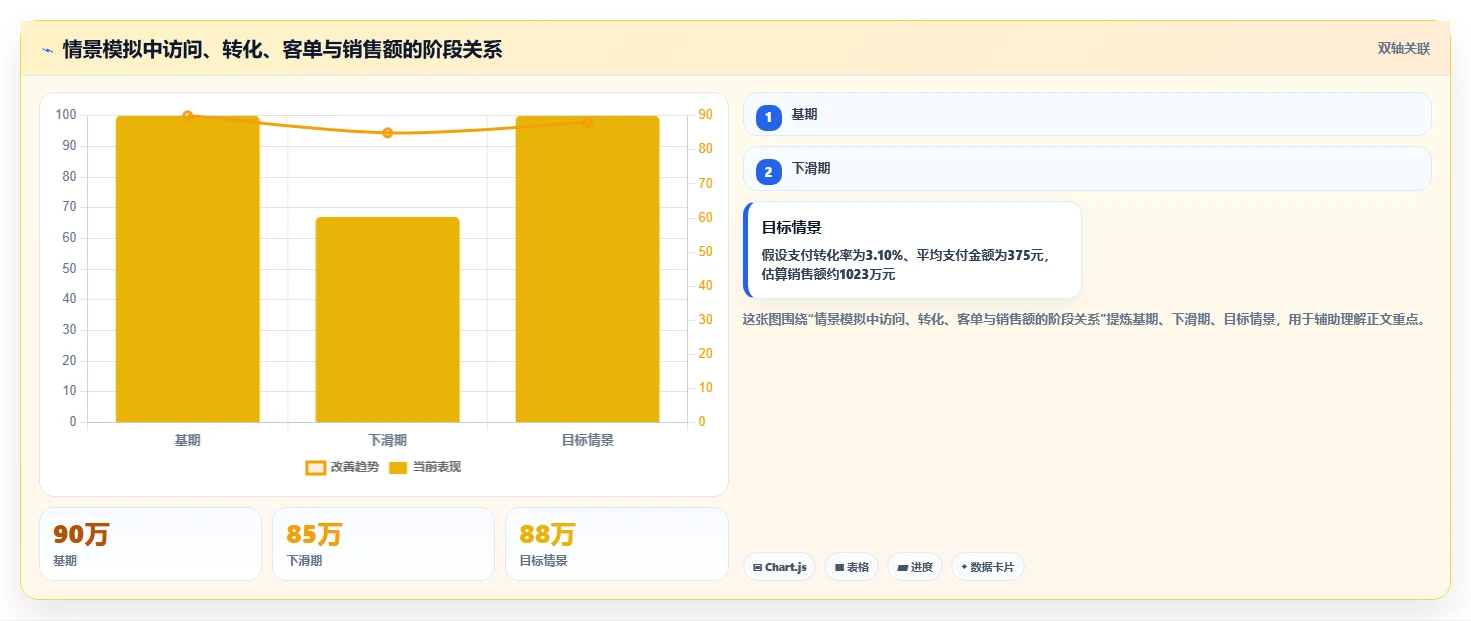Click the 表格 tag
The height and width of the screenshot is (621, 1471).
pos(852,567)
